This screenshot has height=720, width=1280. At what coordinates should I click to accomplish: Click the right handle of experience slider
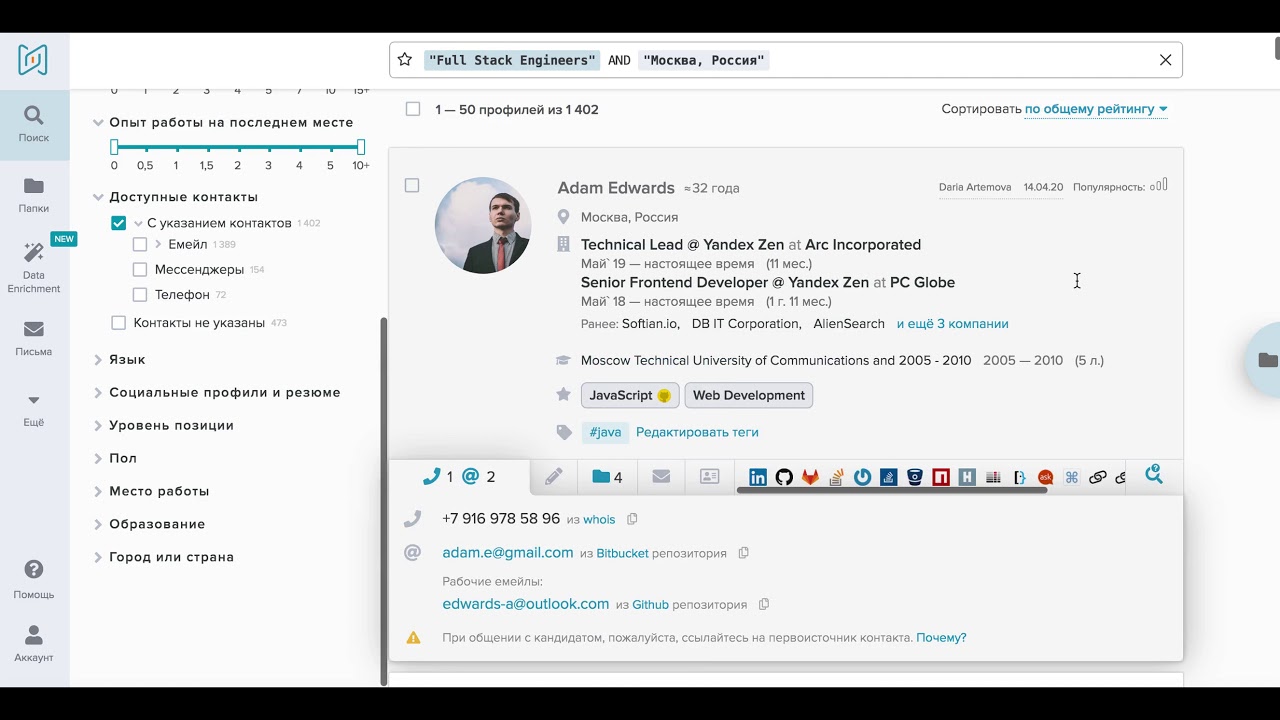[x=361, y=147]
